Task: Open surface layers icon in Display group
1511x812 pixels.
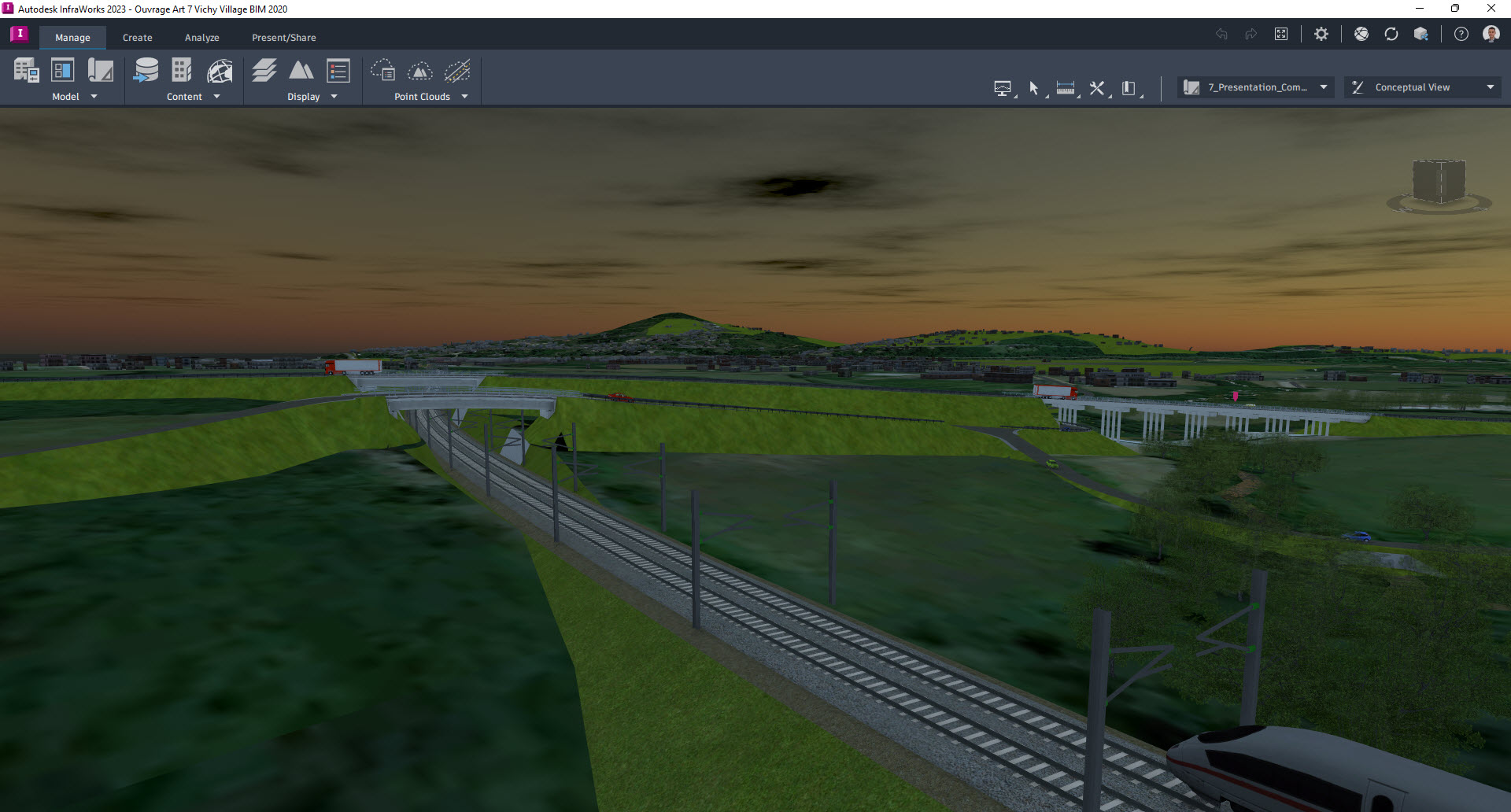Action: click(x=264, y=69)
